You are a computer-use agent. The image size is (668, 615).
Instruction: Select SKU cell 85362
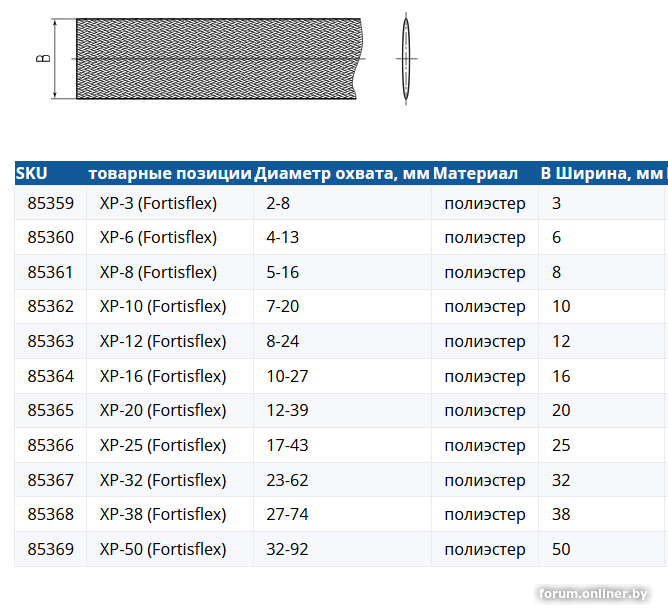coord(51,306)
